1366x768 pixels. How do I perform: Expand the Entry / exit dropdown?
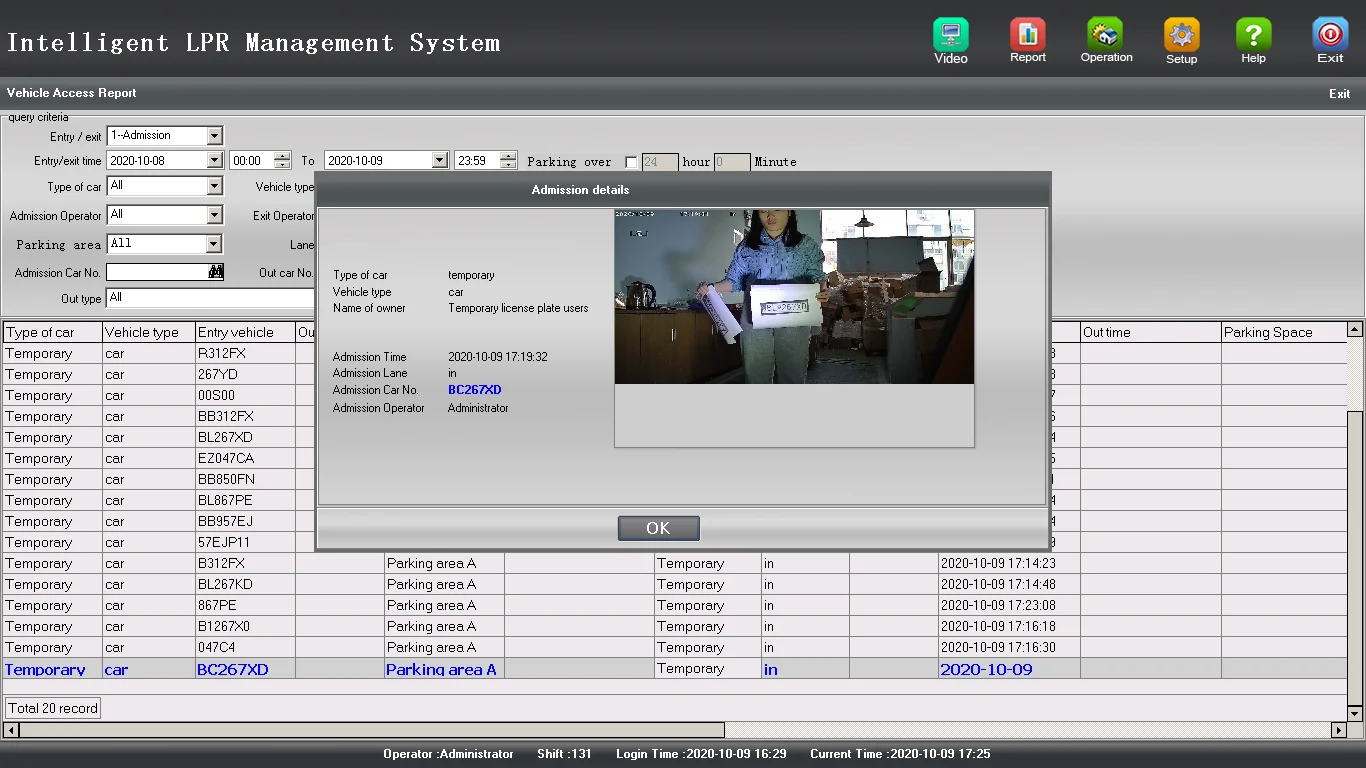coord(214,136)
